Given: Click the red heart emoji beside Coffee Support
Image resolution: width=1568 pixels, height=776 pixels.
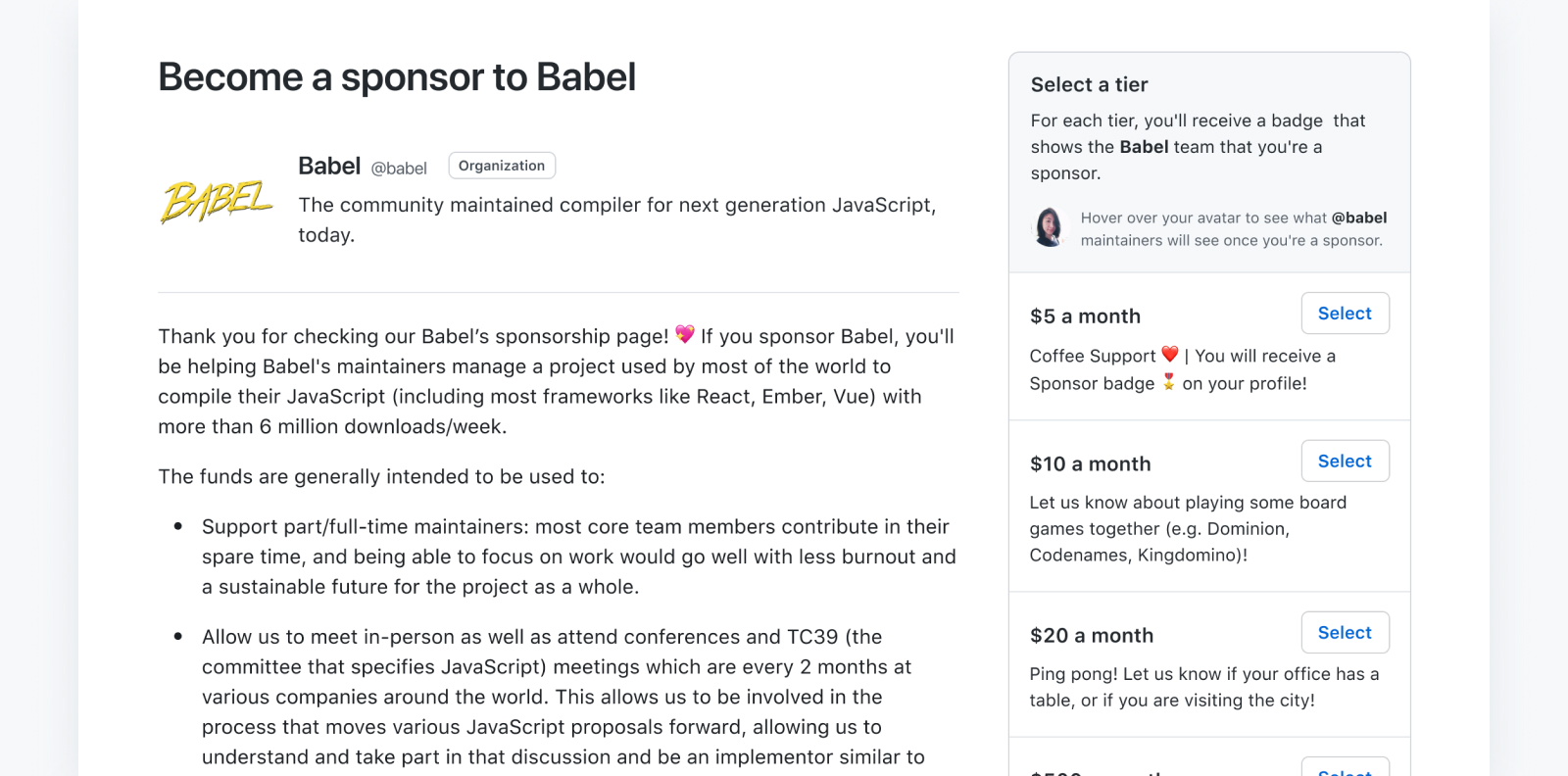Looking at the screenshot, I should 1170,355.
